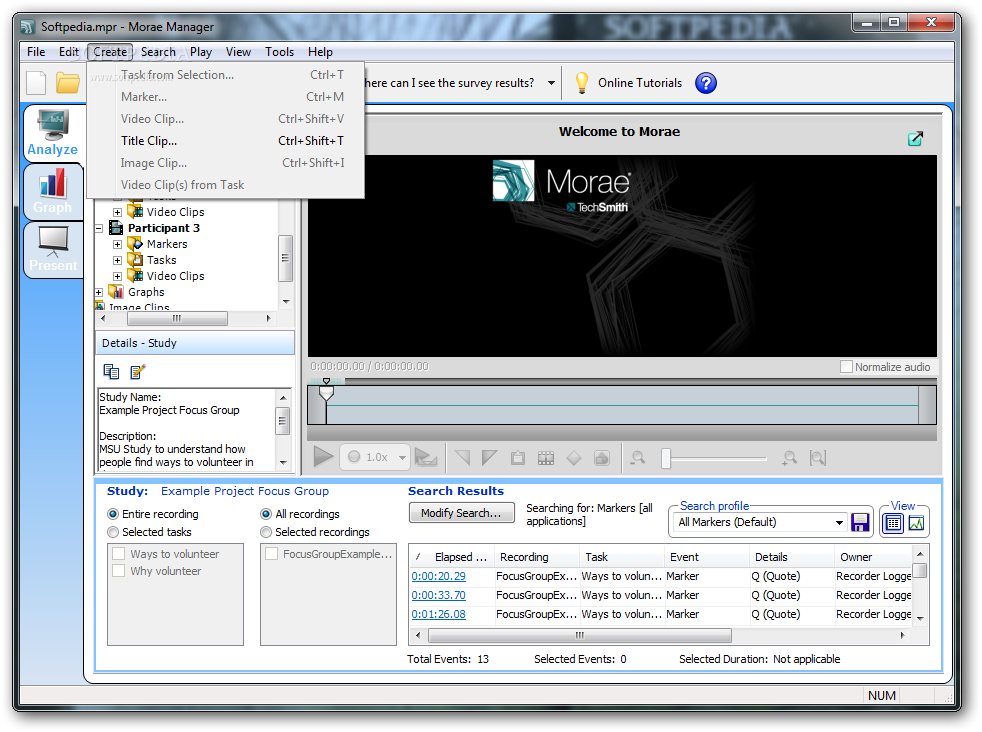Sort by the Recording column header

pyautogui.click(x=536, y=557)
